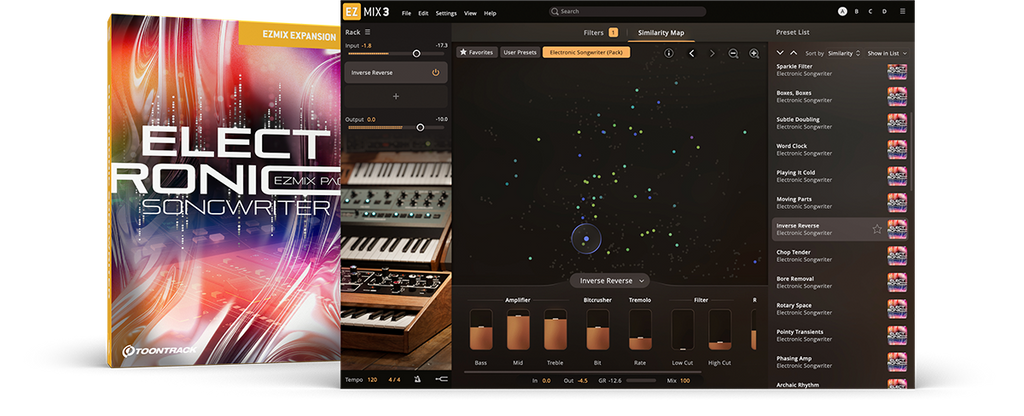The width and height of the screenshot is (1024, 416).
Task: Open the Sort by Similarity dropdown
Action: click(844, 54)
